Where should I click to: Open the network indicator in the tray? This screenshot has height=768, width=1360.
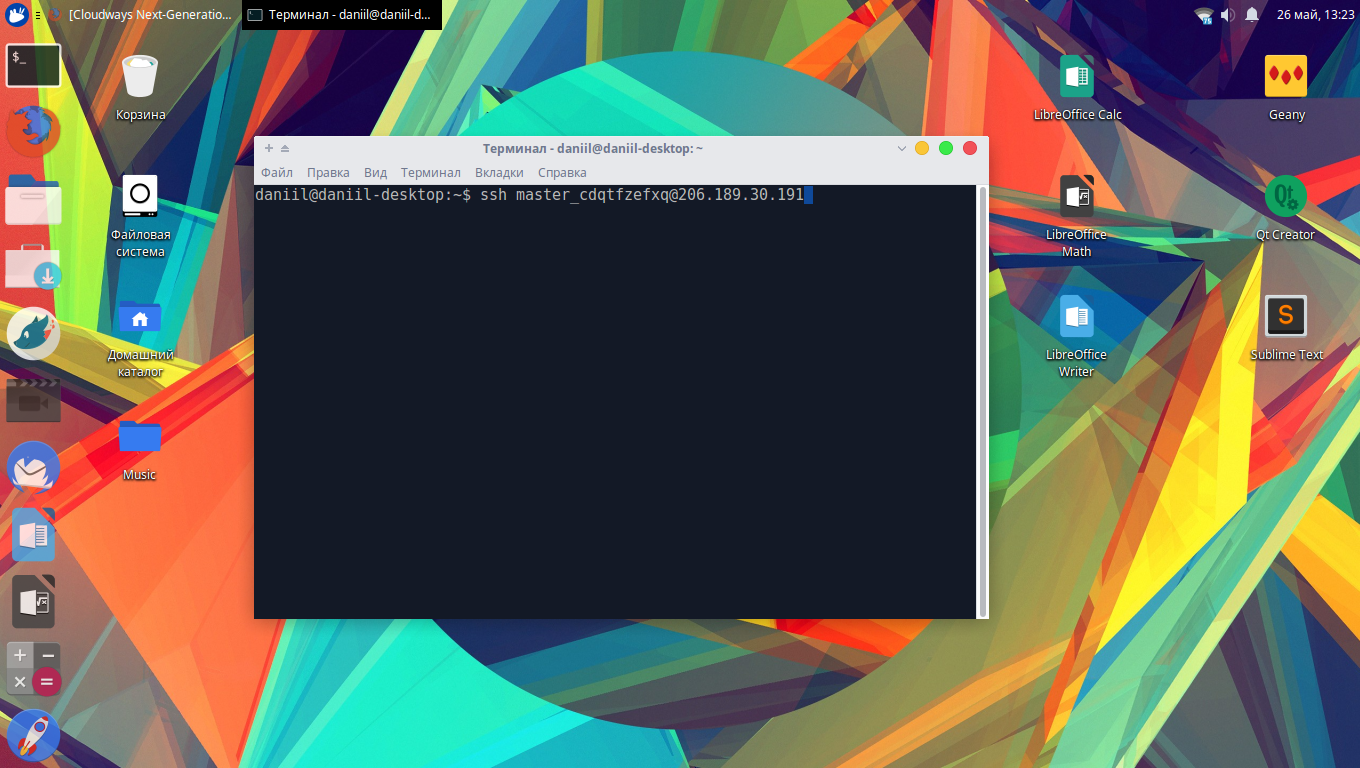[1203, 15]
